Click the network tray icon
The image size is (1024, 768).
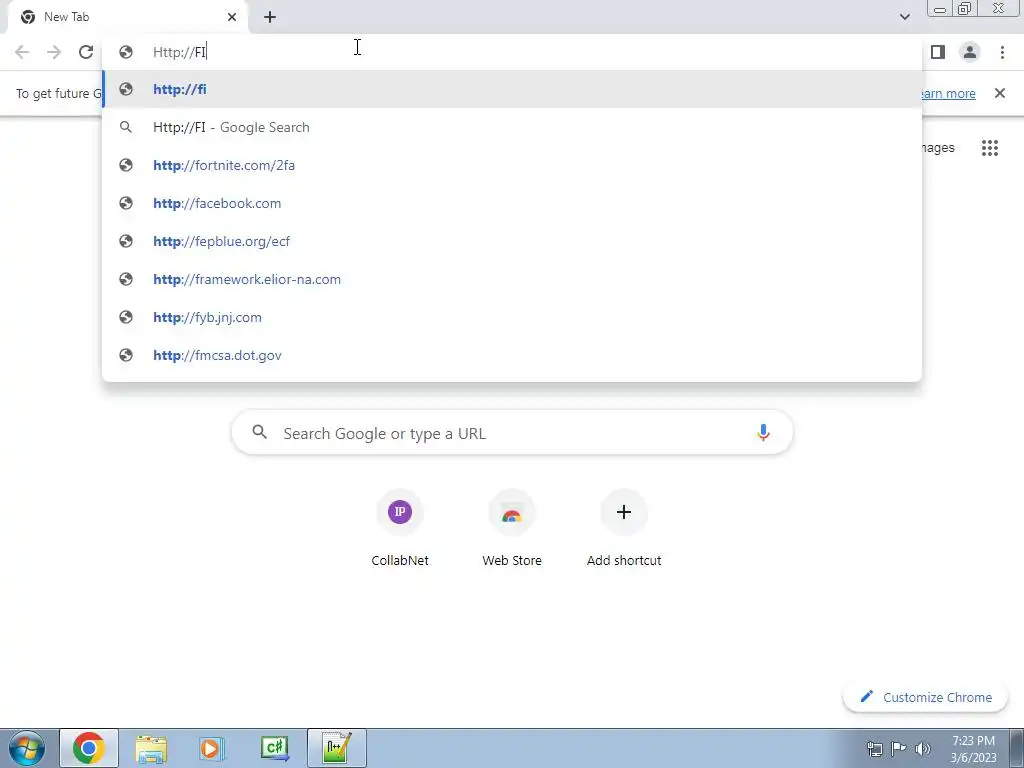[874, 749]
